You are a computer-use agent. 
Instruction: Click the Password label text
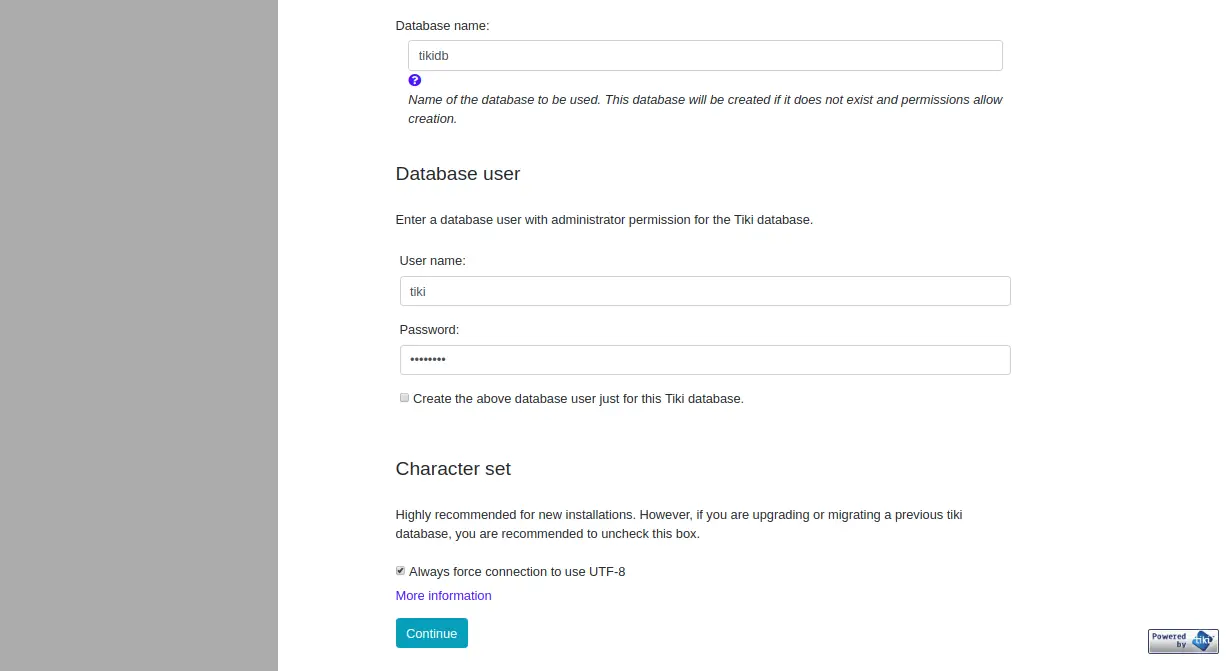point(429,329)
